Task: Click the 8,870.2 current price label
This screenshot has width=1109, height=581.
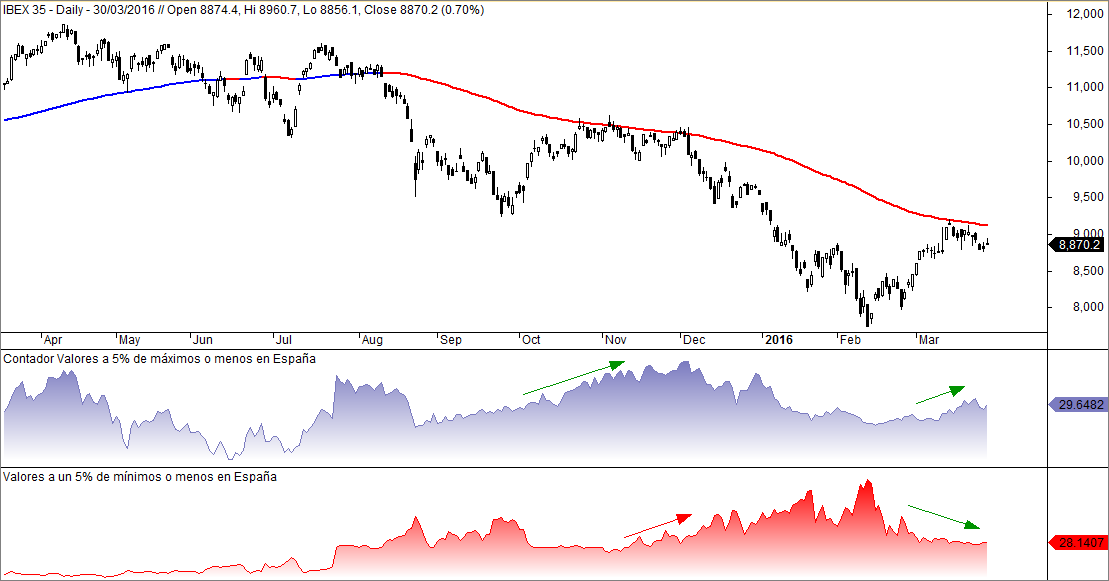Action: tap(1076, 245)
